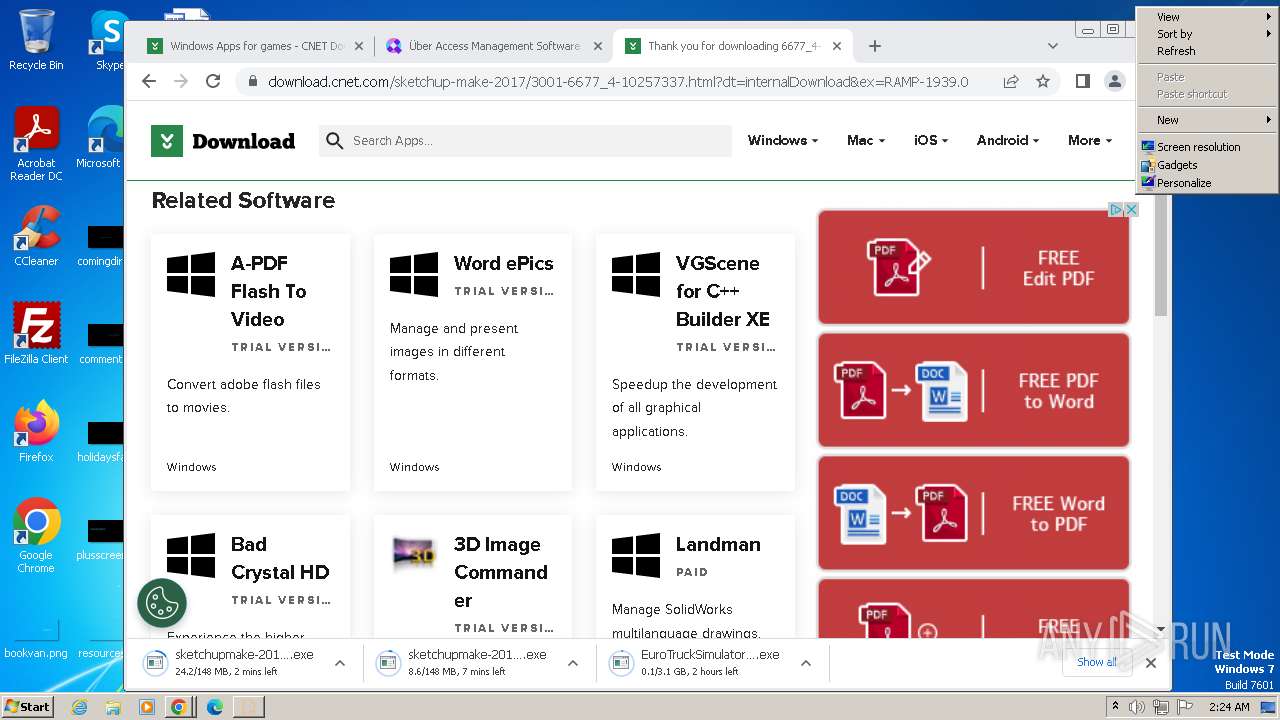Click the Search Apps input field
The height and width of the screenshot is (720, 1280).
pyautogui.click(x=525, y=141)
